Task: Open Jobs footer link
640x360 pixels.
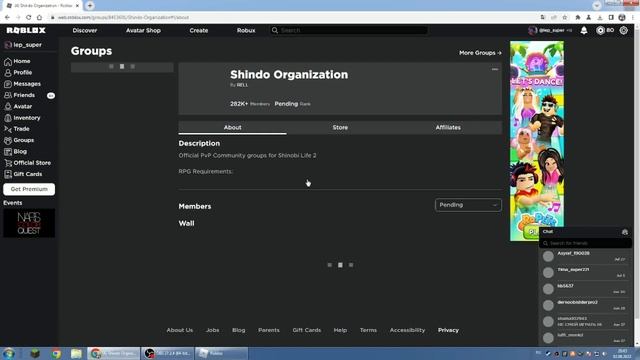Action: [212, 330]
